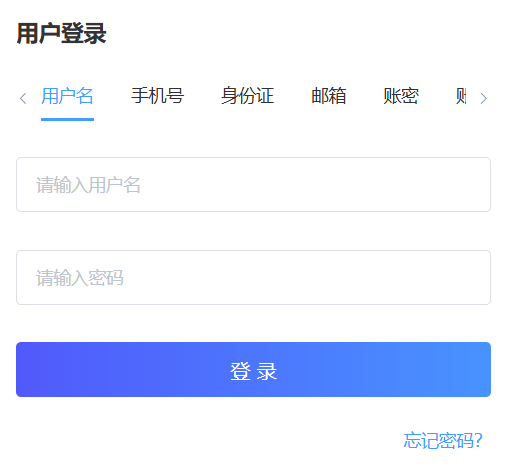Click the 请输入密码 placeholder text

80,278
